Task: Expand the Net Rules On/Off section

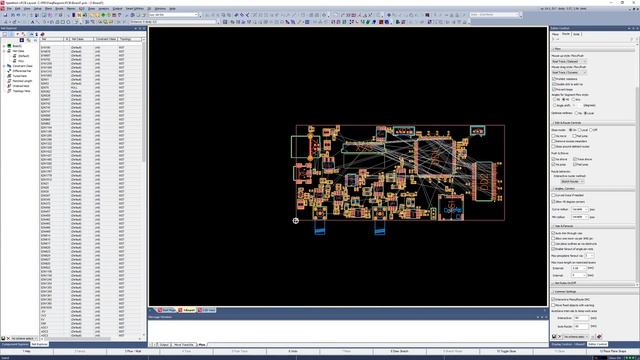Action: pos(593,283)
